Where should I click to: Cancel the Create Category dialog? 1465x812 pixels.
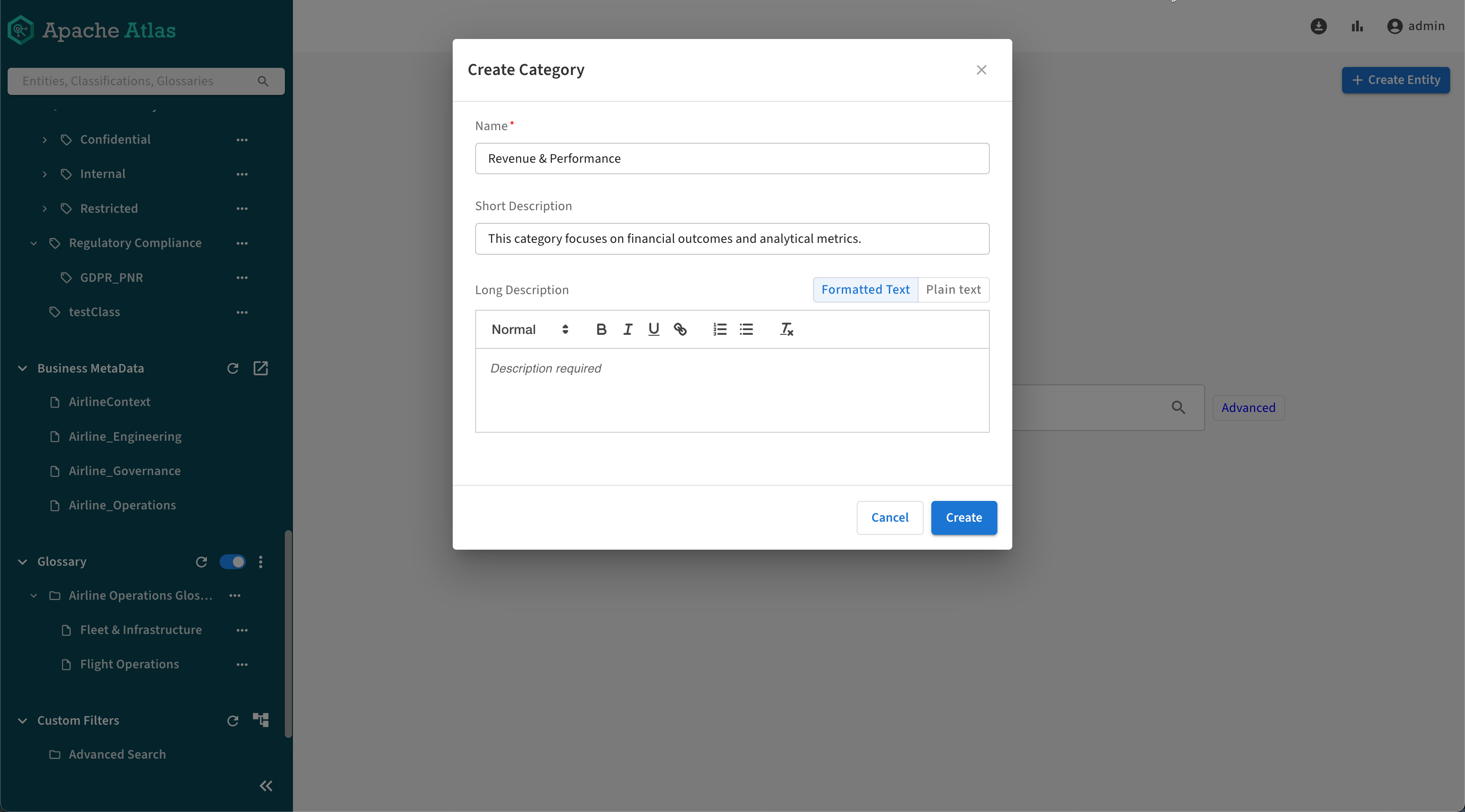coord(889,517)
